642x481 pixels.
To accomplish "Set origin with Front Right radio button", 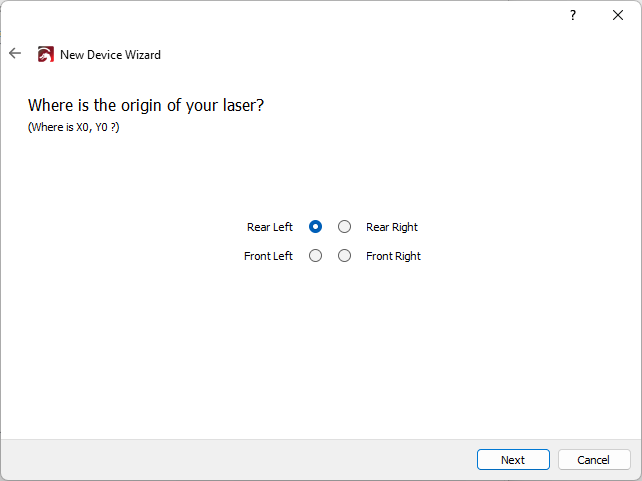I will pos(345,256).
